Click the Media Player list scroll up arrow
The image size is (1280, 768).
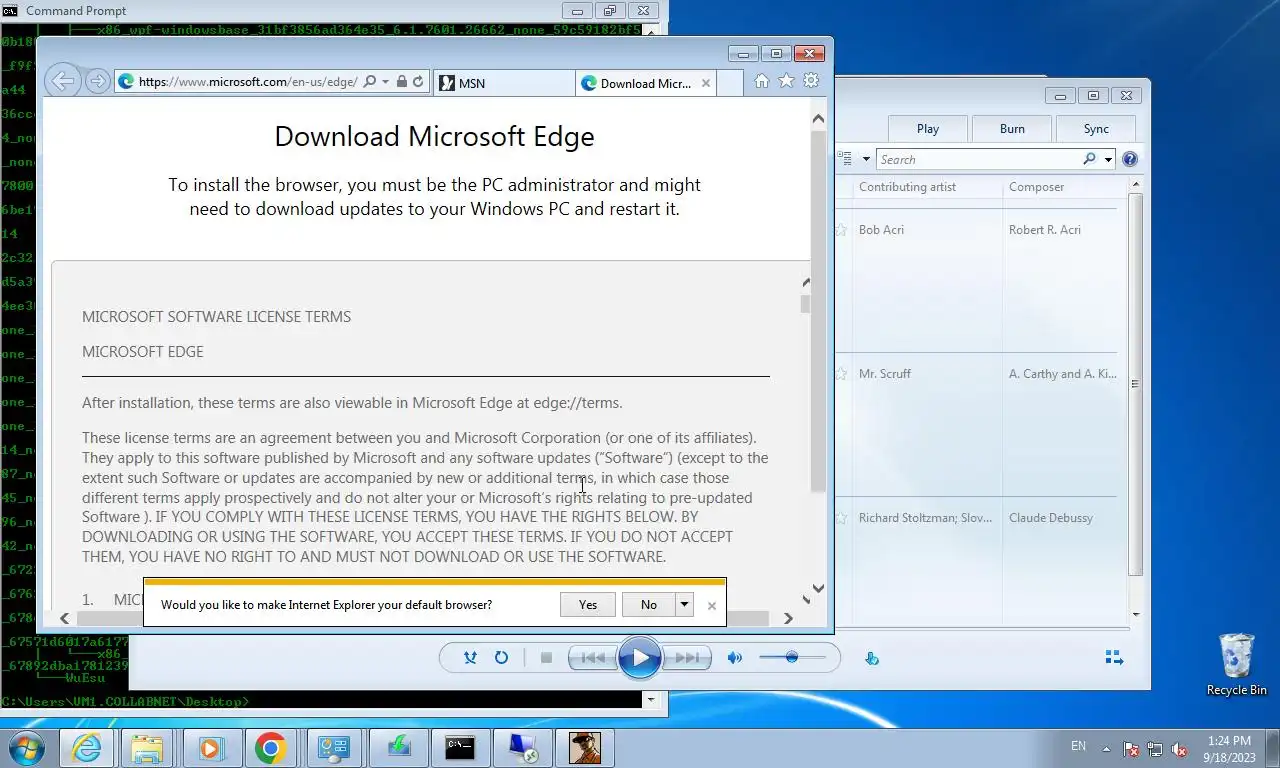point(1136,186)
